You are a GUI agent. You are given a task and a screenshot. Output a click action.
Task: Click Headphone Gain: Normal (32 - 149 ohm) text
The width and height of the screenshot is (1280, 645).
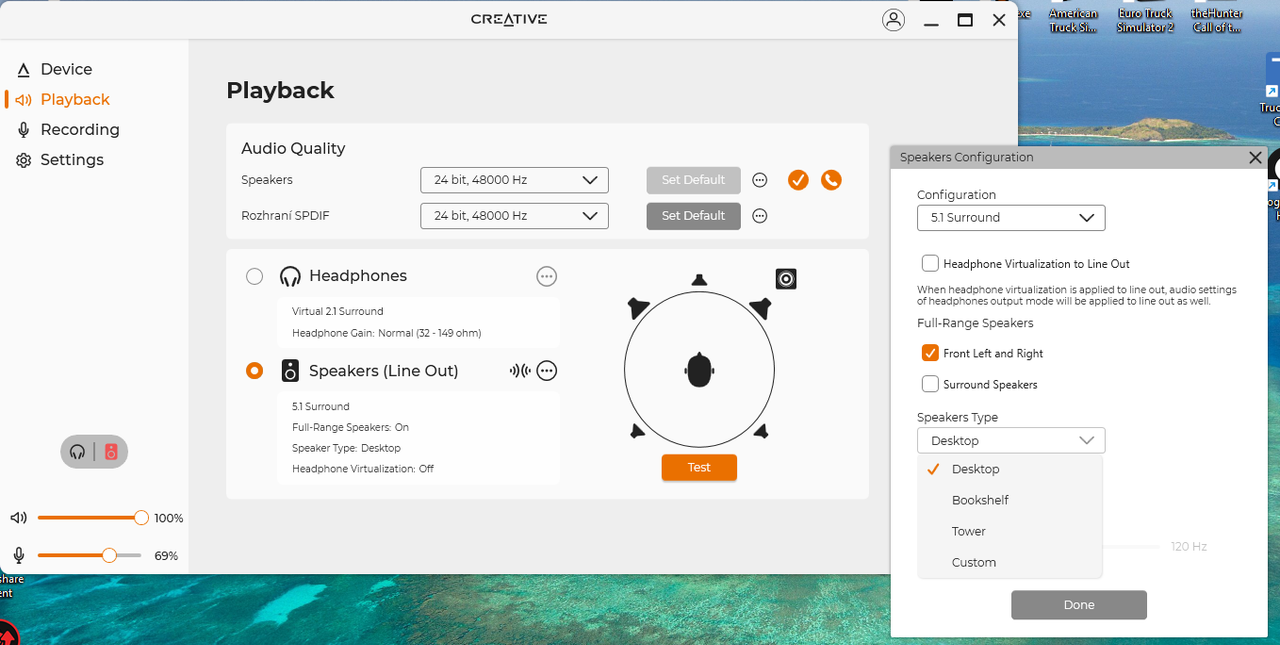click(386, 333)
